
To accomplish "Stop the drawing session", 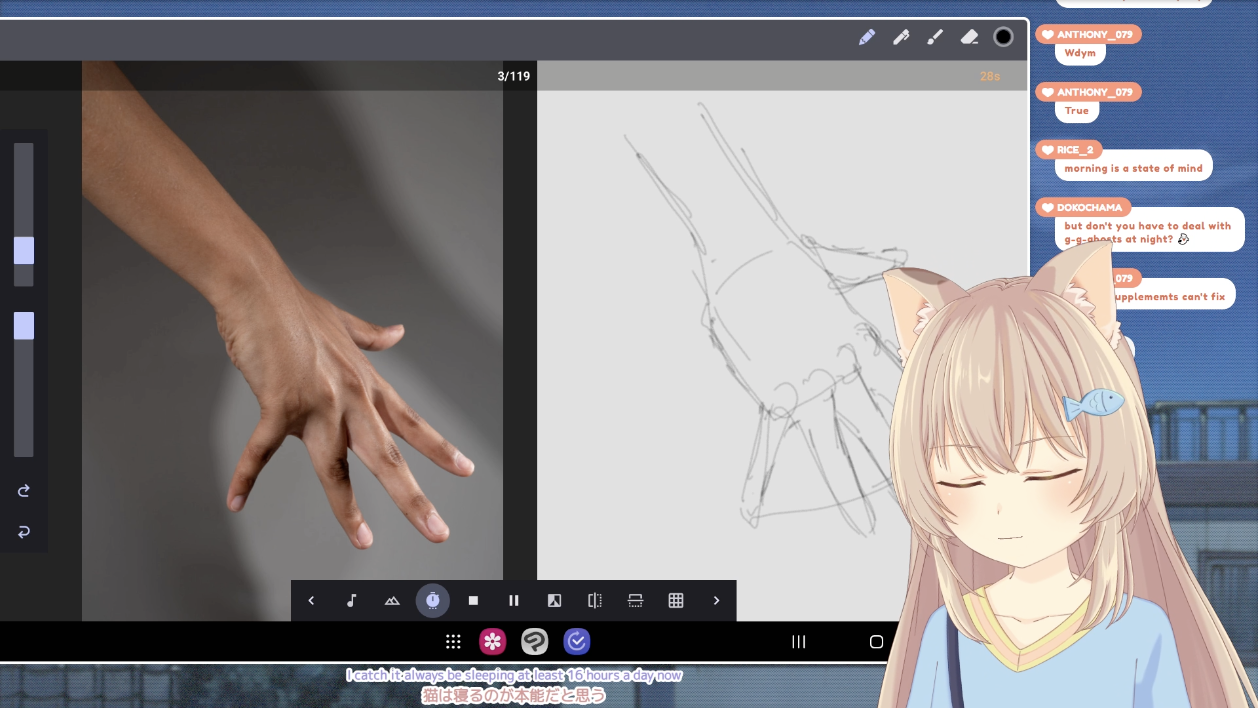I will click(473, 601).
